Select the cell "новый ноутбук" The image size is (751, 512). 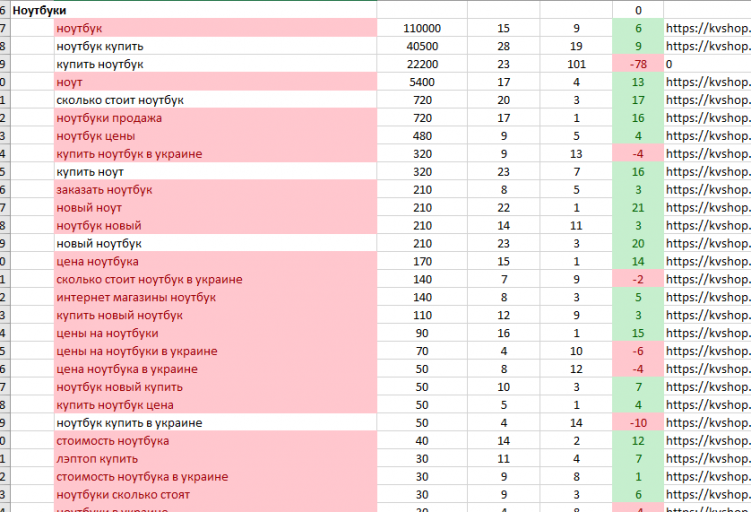tap(216, 243)
